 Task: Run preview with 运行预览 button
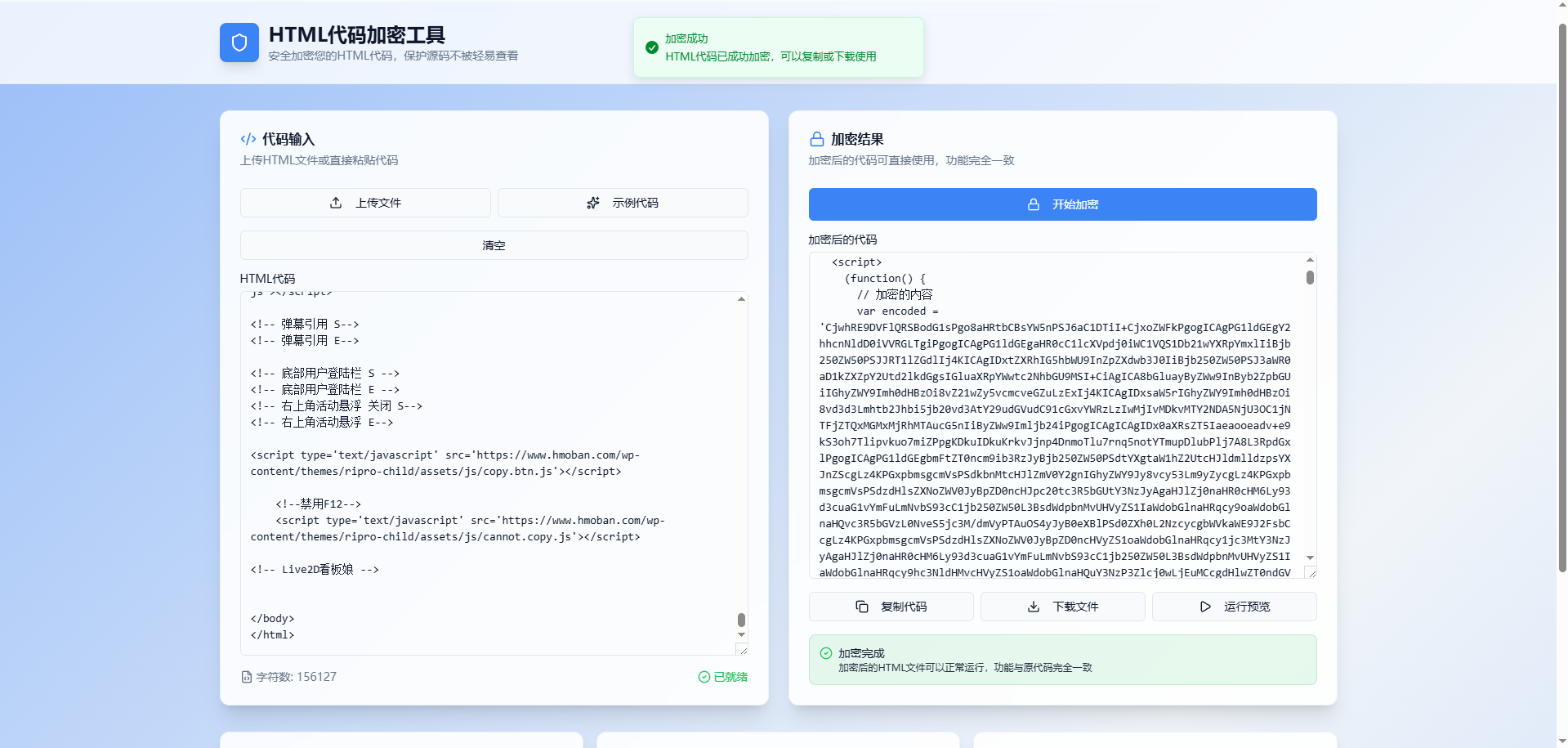pyautogui.click(x=1235, y=607)
